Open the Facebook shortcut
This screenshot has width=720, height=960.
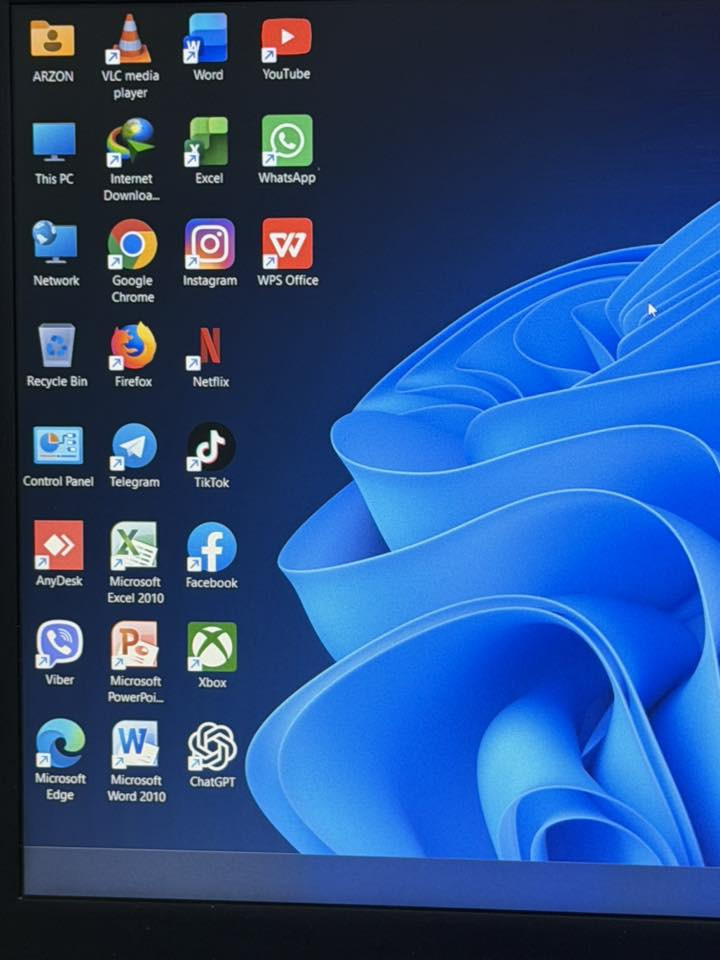(211, 547)
